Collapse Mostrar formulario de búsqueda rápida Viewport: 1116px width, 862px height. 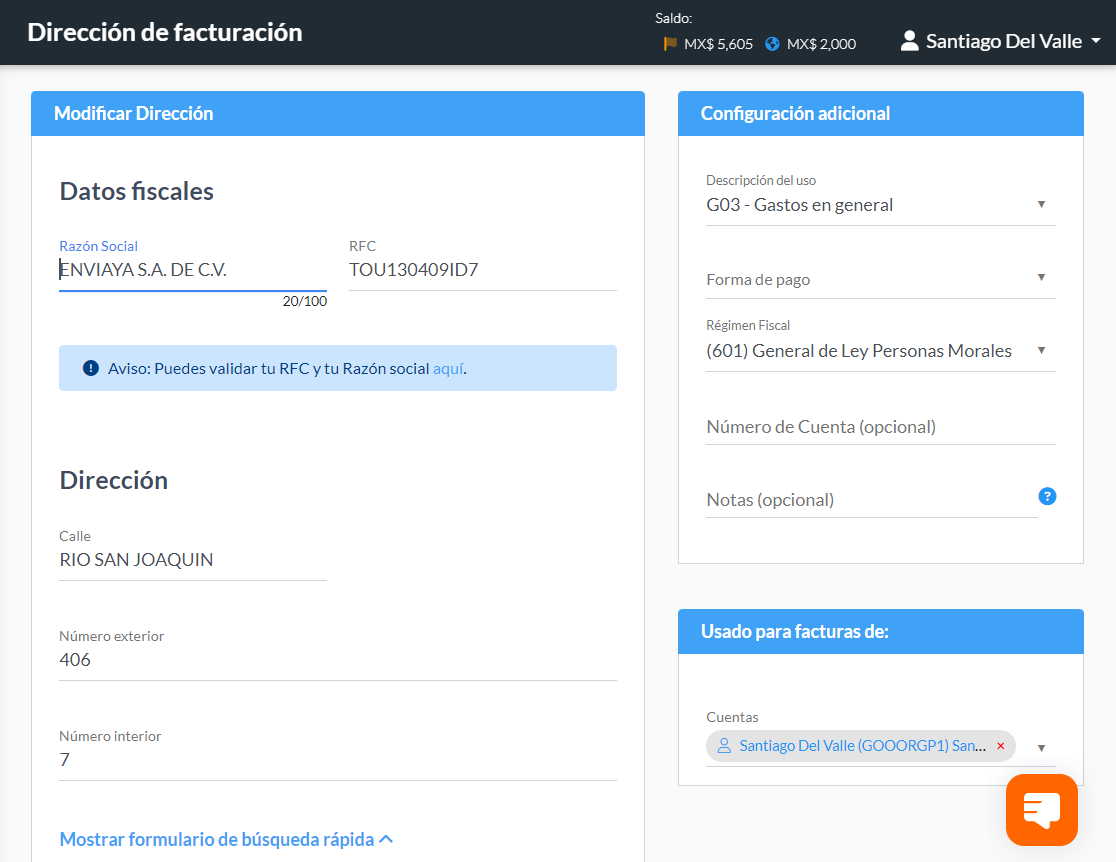pos(226,839)
